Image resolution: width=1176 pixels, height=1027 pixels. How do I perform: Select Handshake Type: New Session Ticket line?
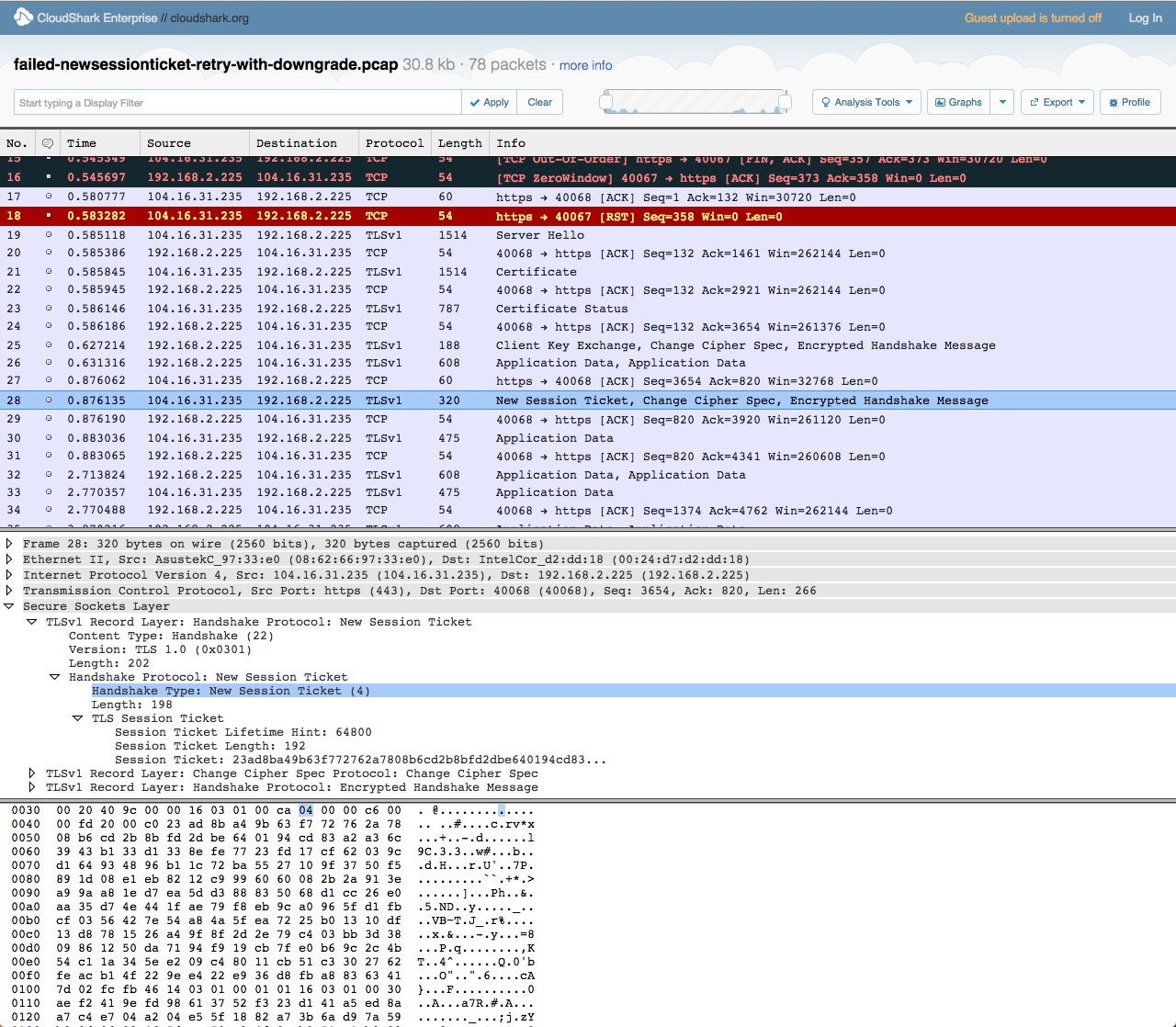pyautogui.click(x=231, y=691)
